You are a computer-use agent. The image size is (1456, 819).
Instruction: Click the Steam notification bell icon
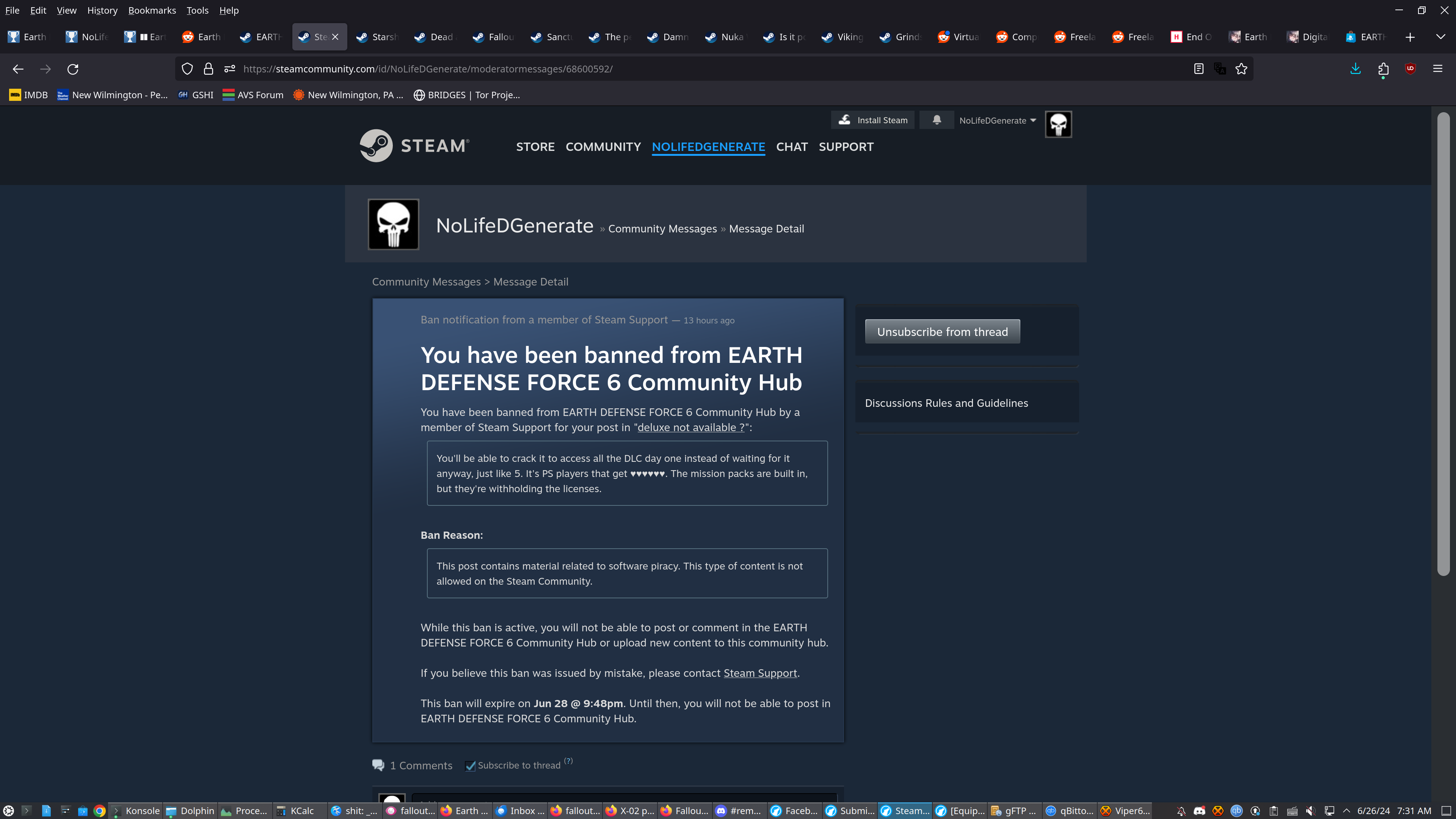(937, 120)
